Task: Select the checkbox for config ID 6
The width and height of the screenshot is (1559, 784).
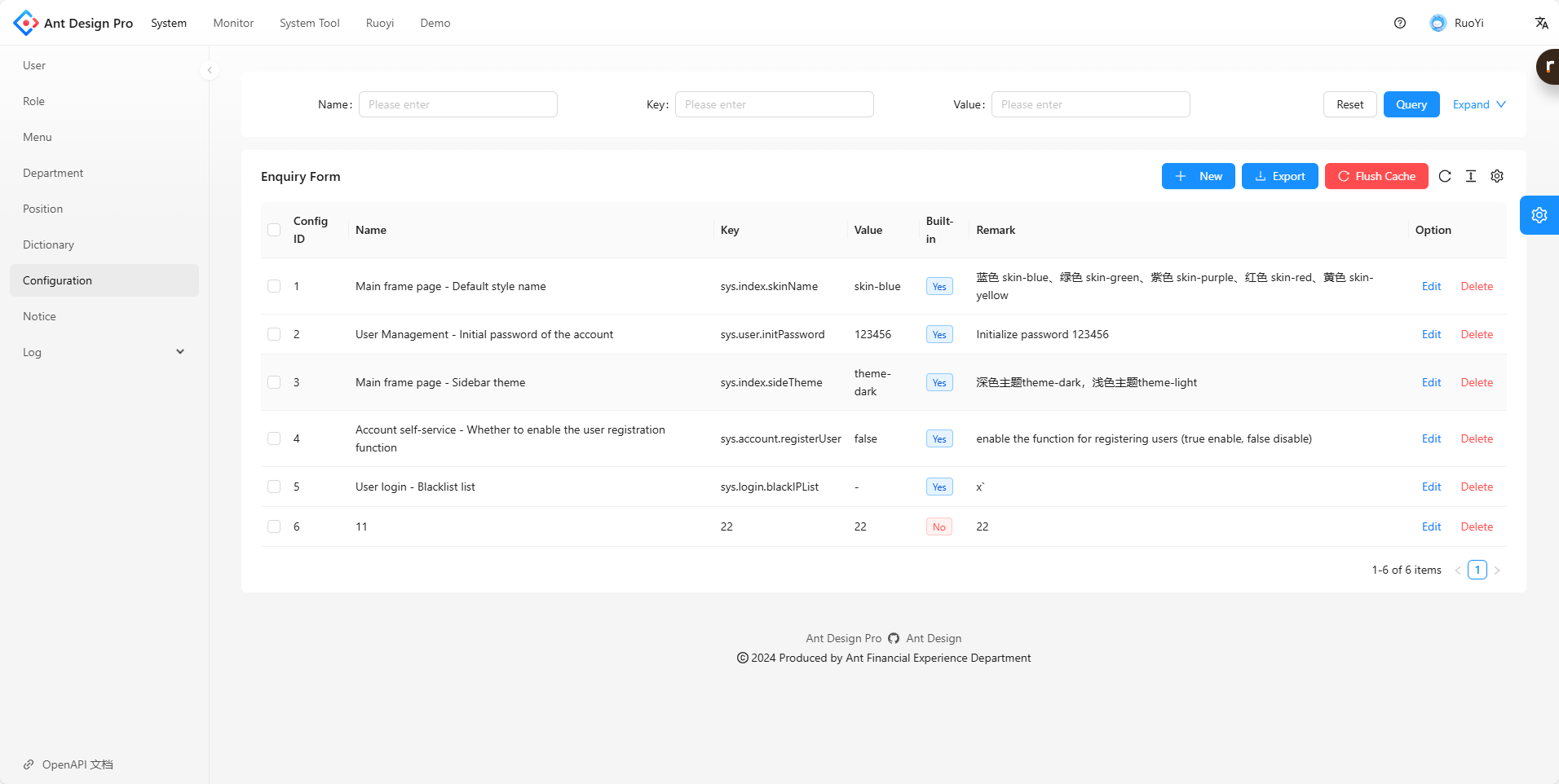Action: tap(274, 526)
